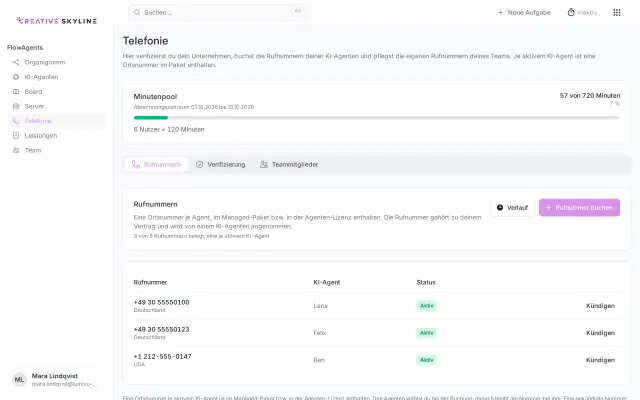Click the Telefonie phone icon in sidebar

[16, 121]
